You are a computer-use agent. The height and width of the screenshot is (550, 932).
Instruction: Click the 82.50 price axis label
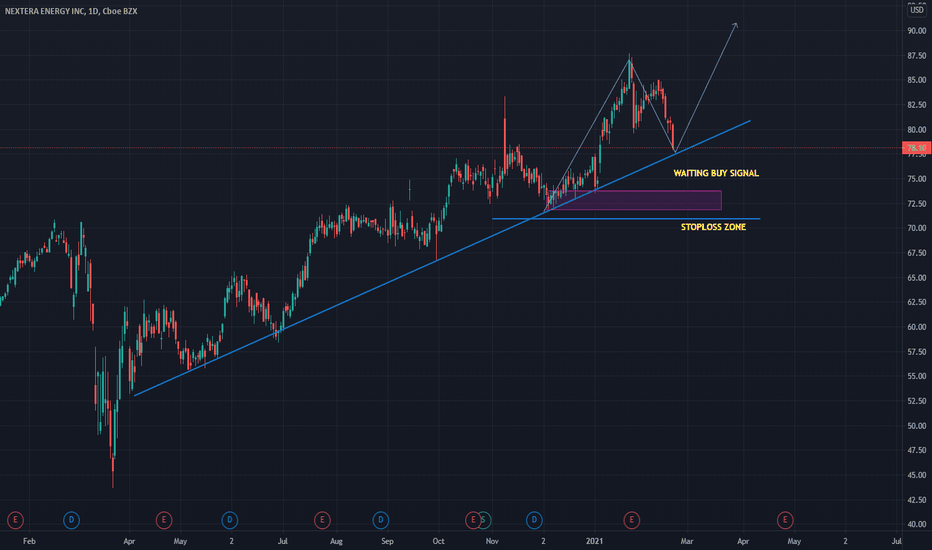[x=917, y=105]
